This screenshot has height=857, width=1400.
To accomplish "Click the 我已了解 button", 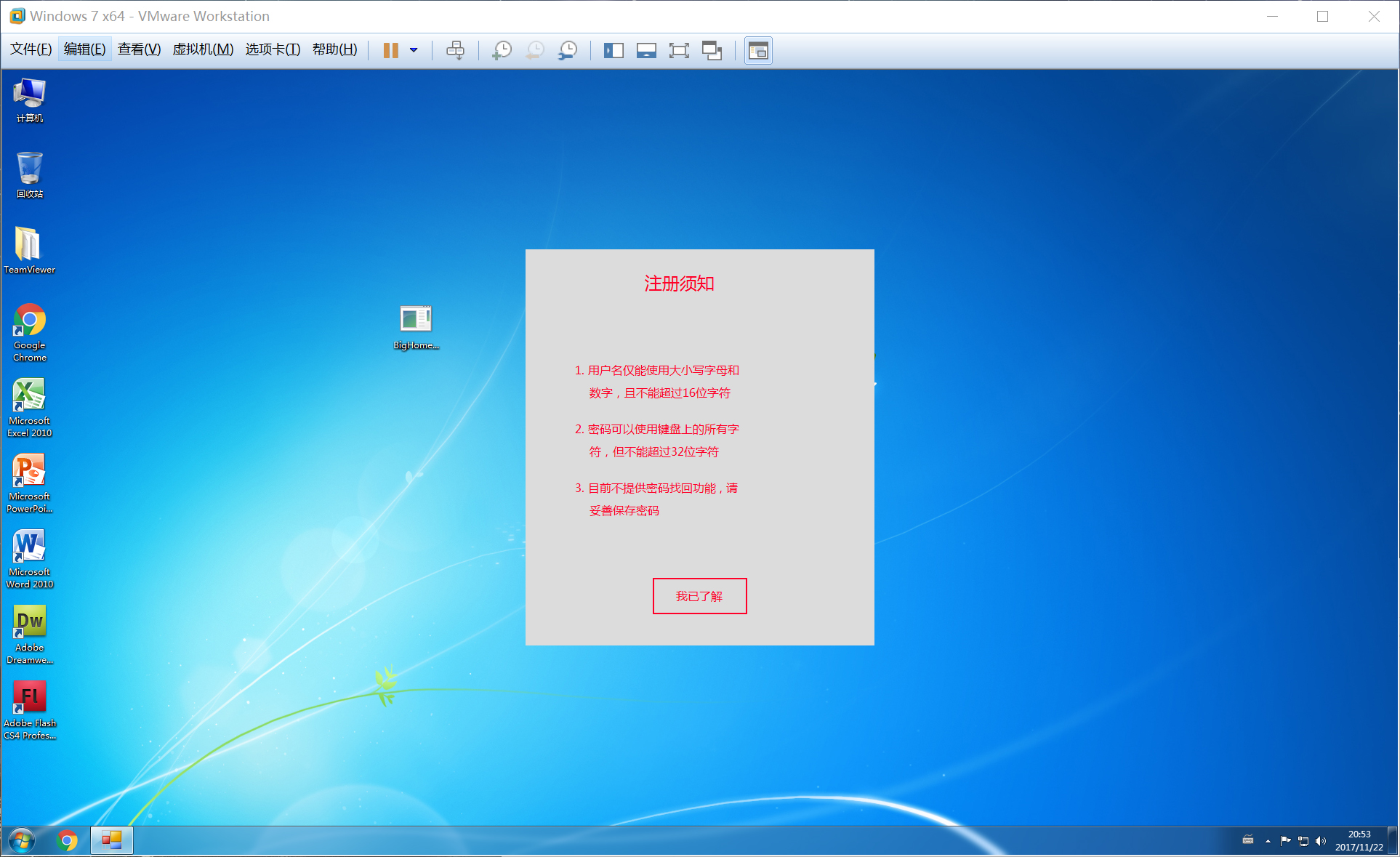I will click(699, 596).
